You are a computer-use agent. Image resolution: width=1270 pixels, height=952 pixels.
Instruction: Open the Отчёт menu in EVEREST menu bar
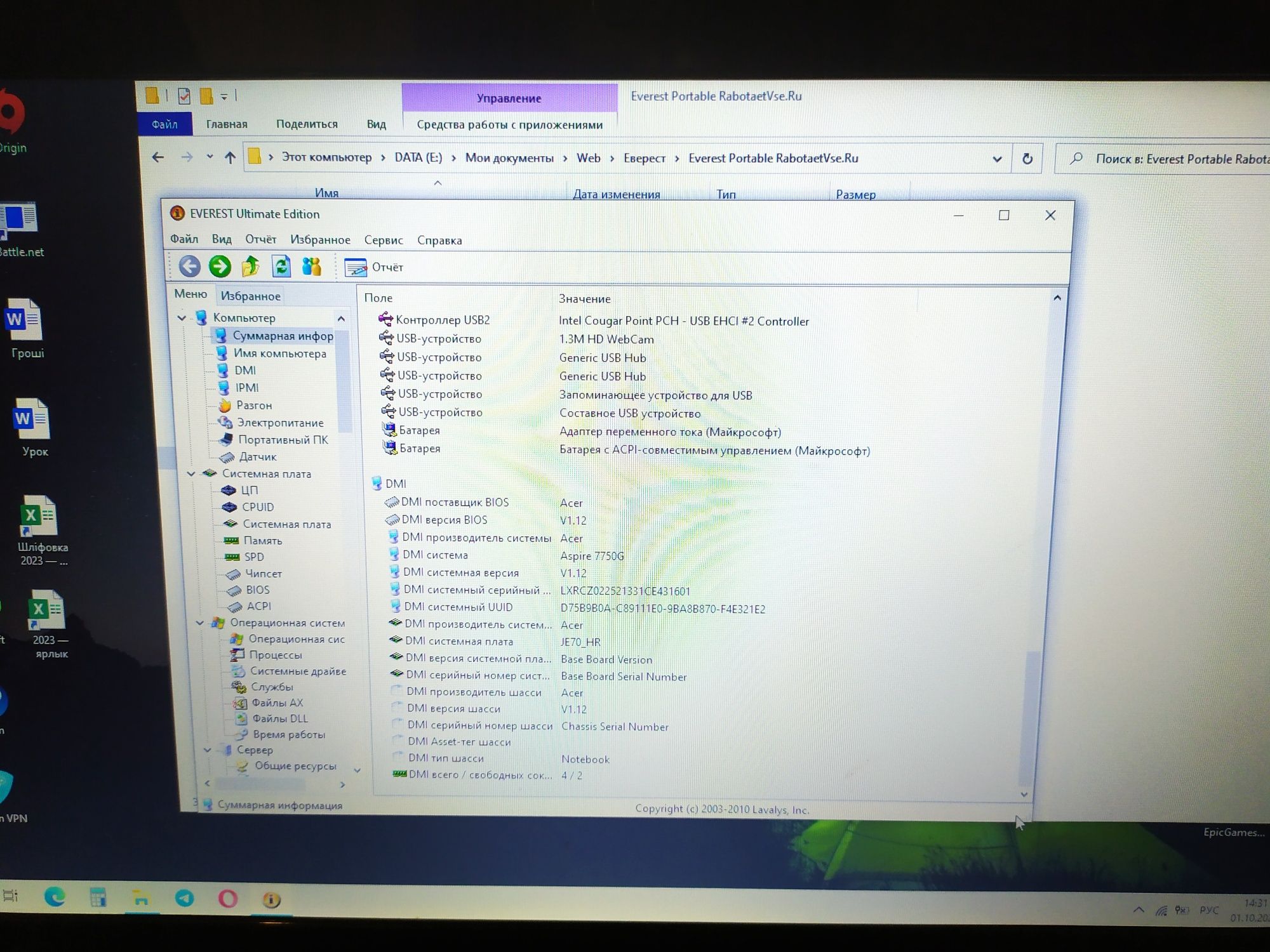tap(261, 239)
